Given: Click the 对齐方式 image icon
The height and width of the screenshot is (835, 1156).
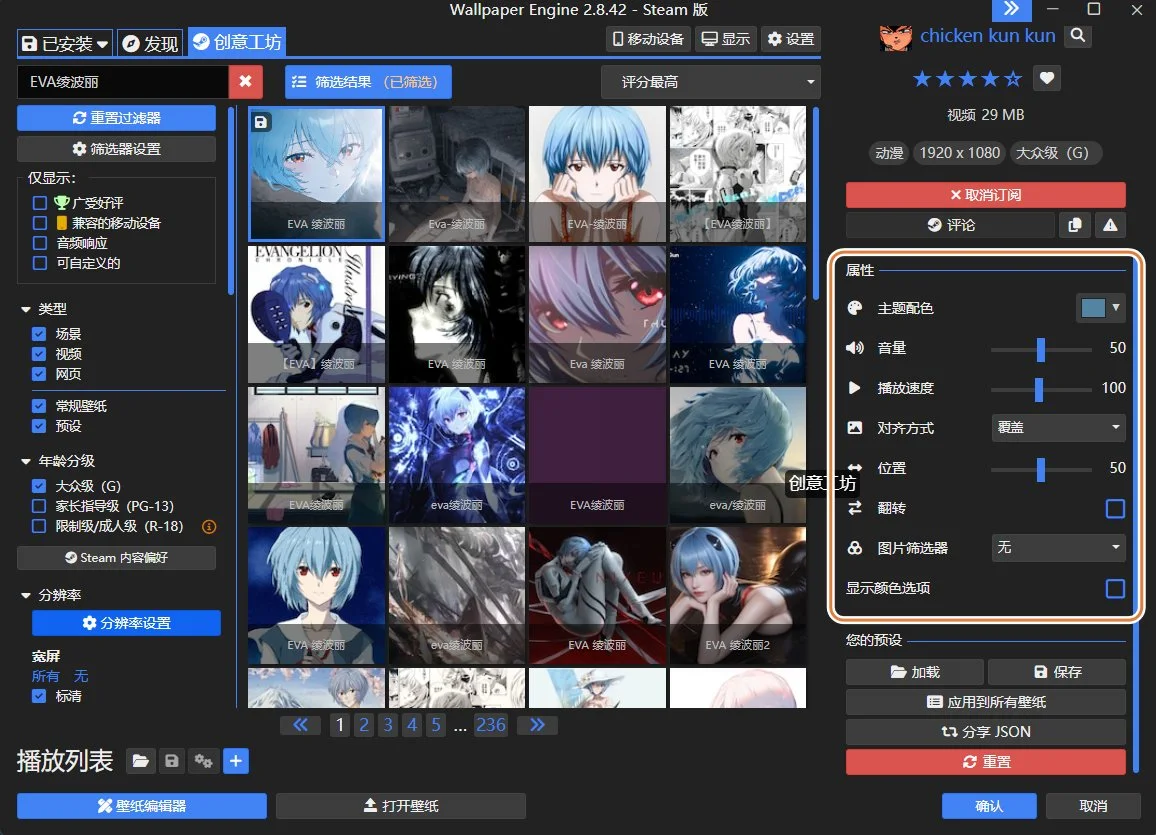Looking at the screenshot, I should pos(854,427).
